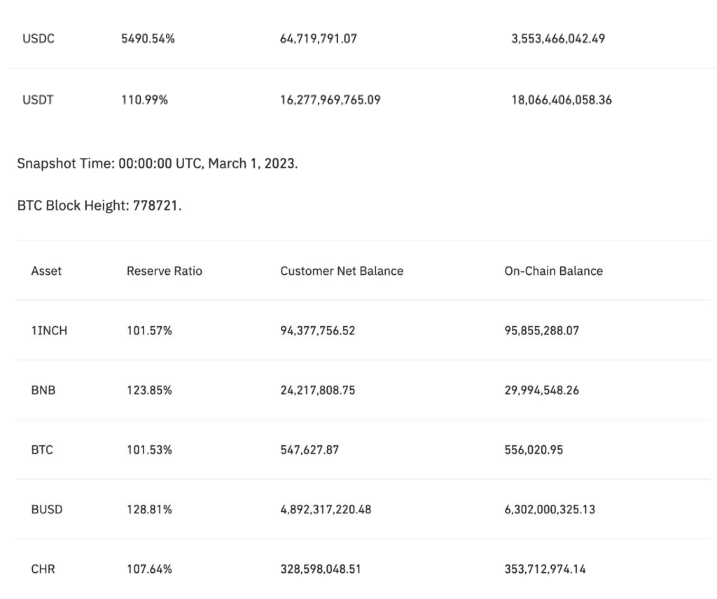
Task: Click the BTC Block Height text
Action: (x=99, y=206)
